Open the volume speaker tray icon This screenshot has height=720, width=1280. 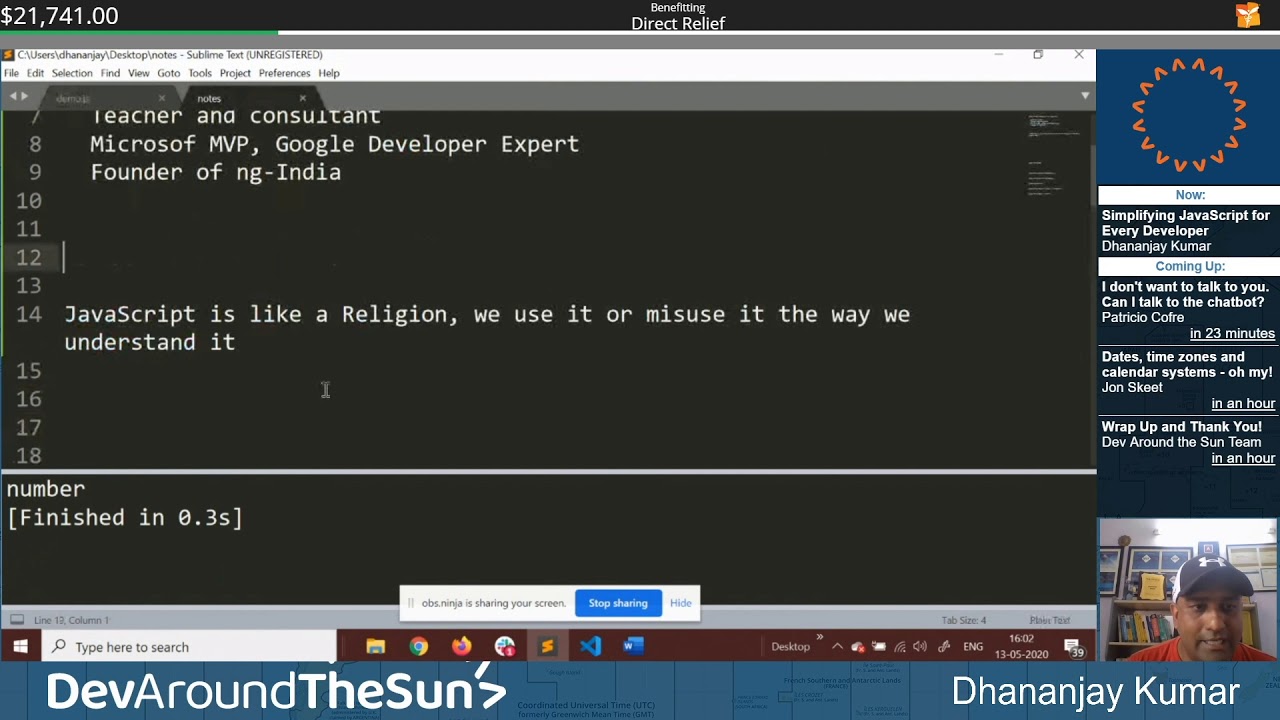pyautogui.click(x=920, y=647)
